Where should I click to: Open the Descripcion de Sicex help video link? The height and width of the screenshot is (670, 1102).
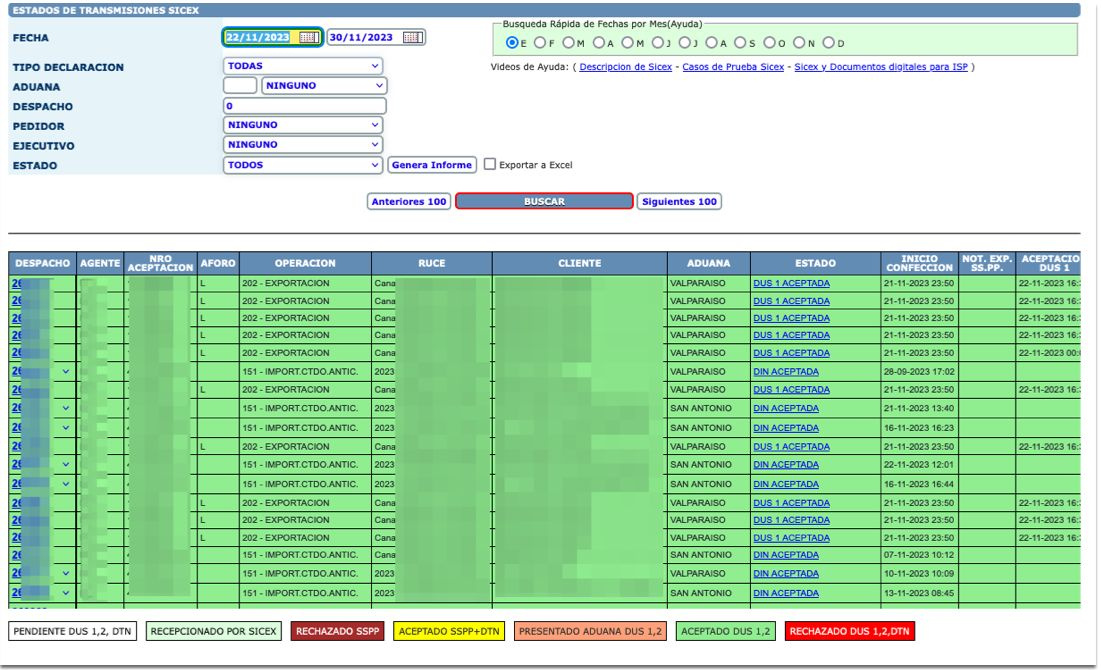[x=625, y=67]
